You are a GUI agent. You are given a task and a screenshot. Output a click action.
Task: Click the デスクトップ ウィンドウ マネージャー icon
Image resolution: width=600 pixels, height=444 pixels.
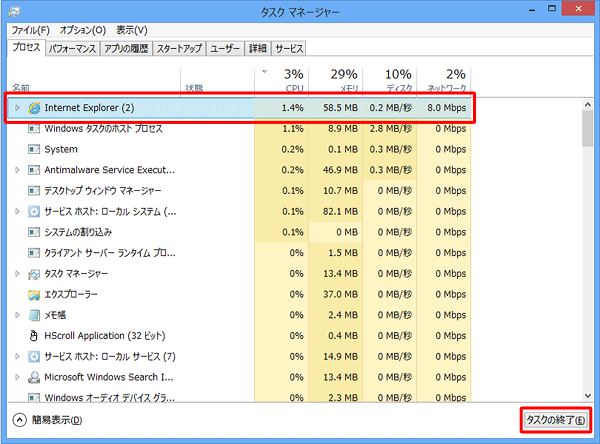coord(34,191)
